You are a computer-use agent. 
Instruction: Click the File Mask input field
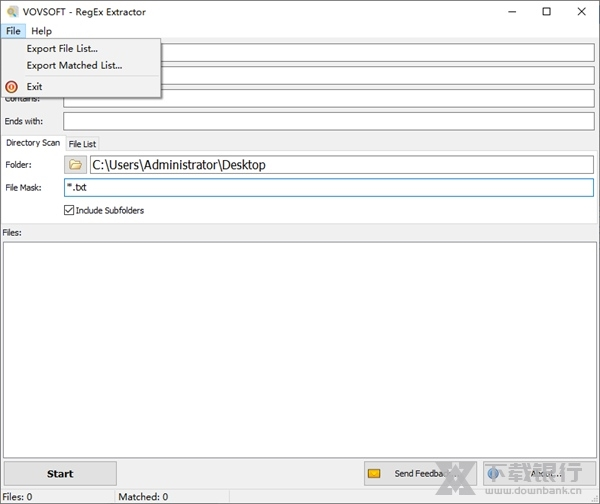tap(329, 188)
